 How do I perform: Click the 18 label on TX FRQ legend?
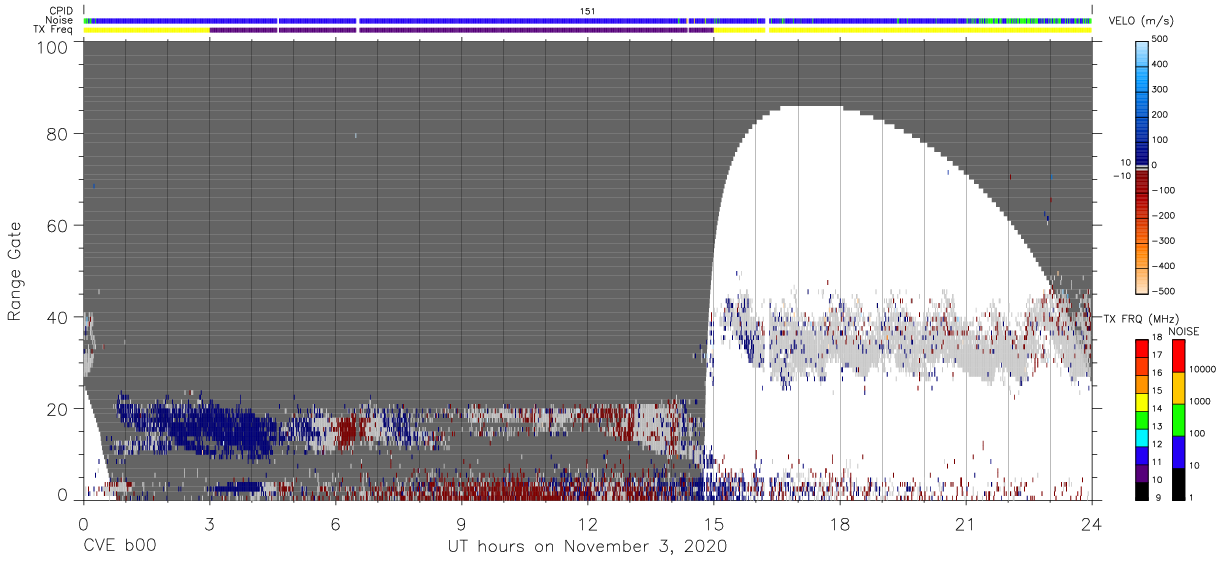click(x=1156, y=338)
